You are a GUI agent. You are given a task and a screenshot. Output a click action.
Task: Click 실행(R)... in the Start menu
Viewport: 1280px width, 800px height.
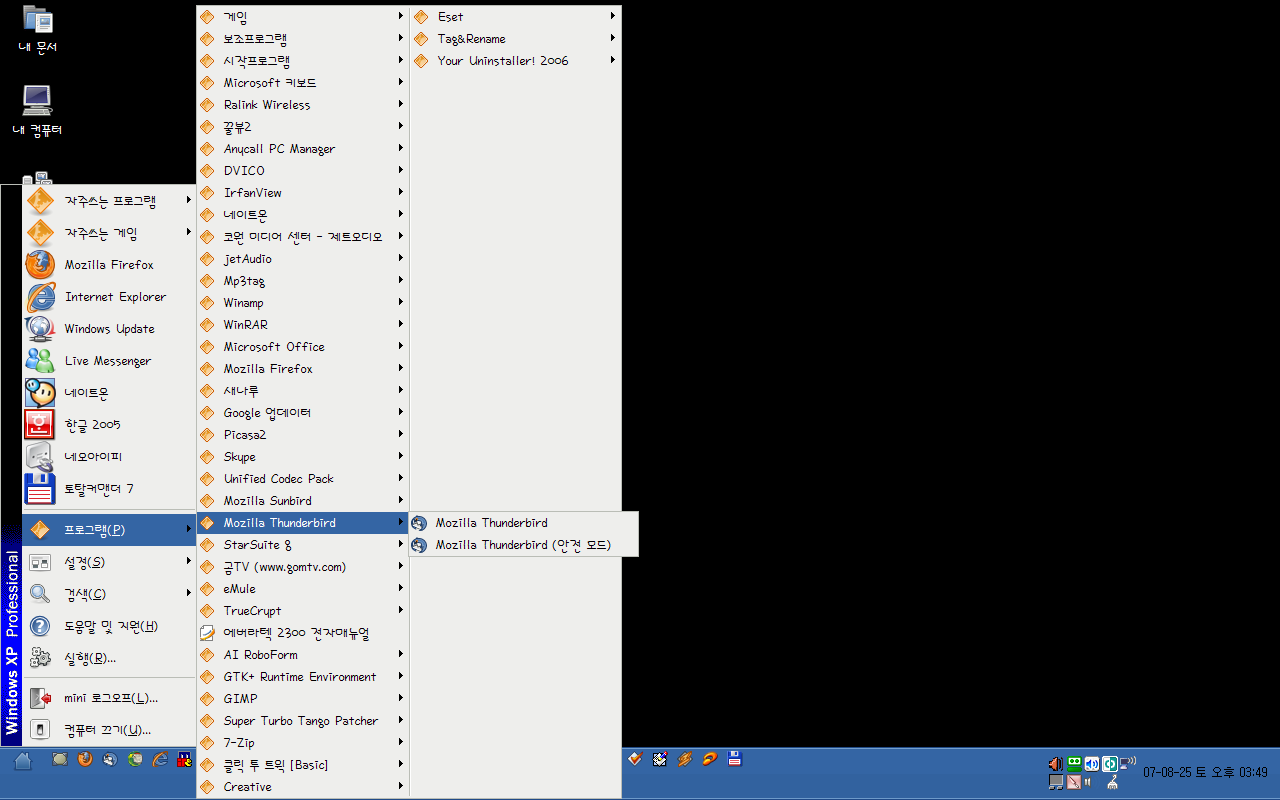pyautogui.click(x=109, y=658)
